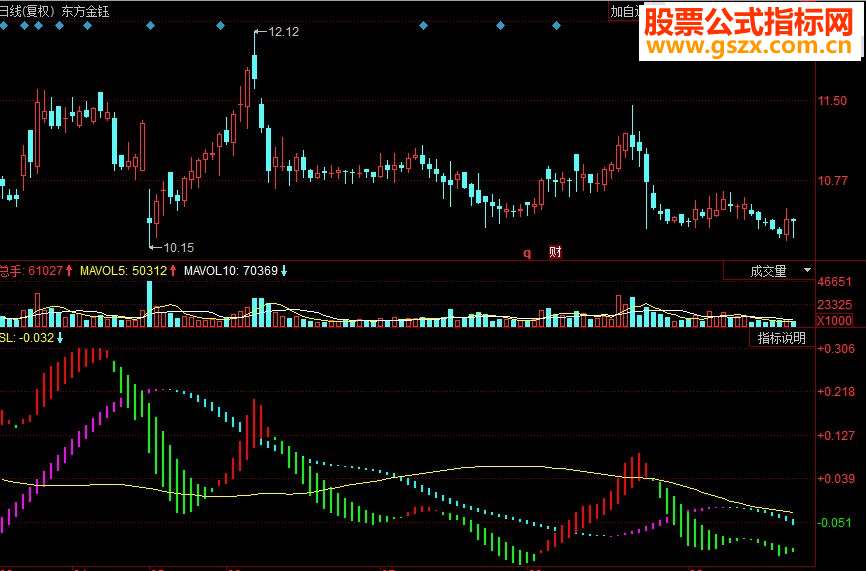Click the 总手: 61027 volume value
The image size is (866, 571).
click(x=31, y=271)
